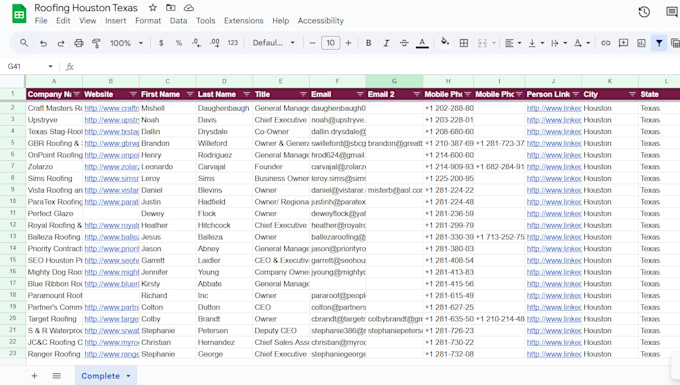Open the person link in the Sims Roofing row
The height and width of the screenshot is (385, 680).
pyautogui.click(x=554, y=178)
